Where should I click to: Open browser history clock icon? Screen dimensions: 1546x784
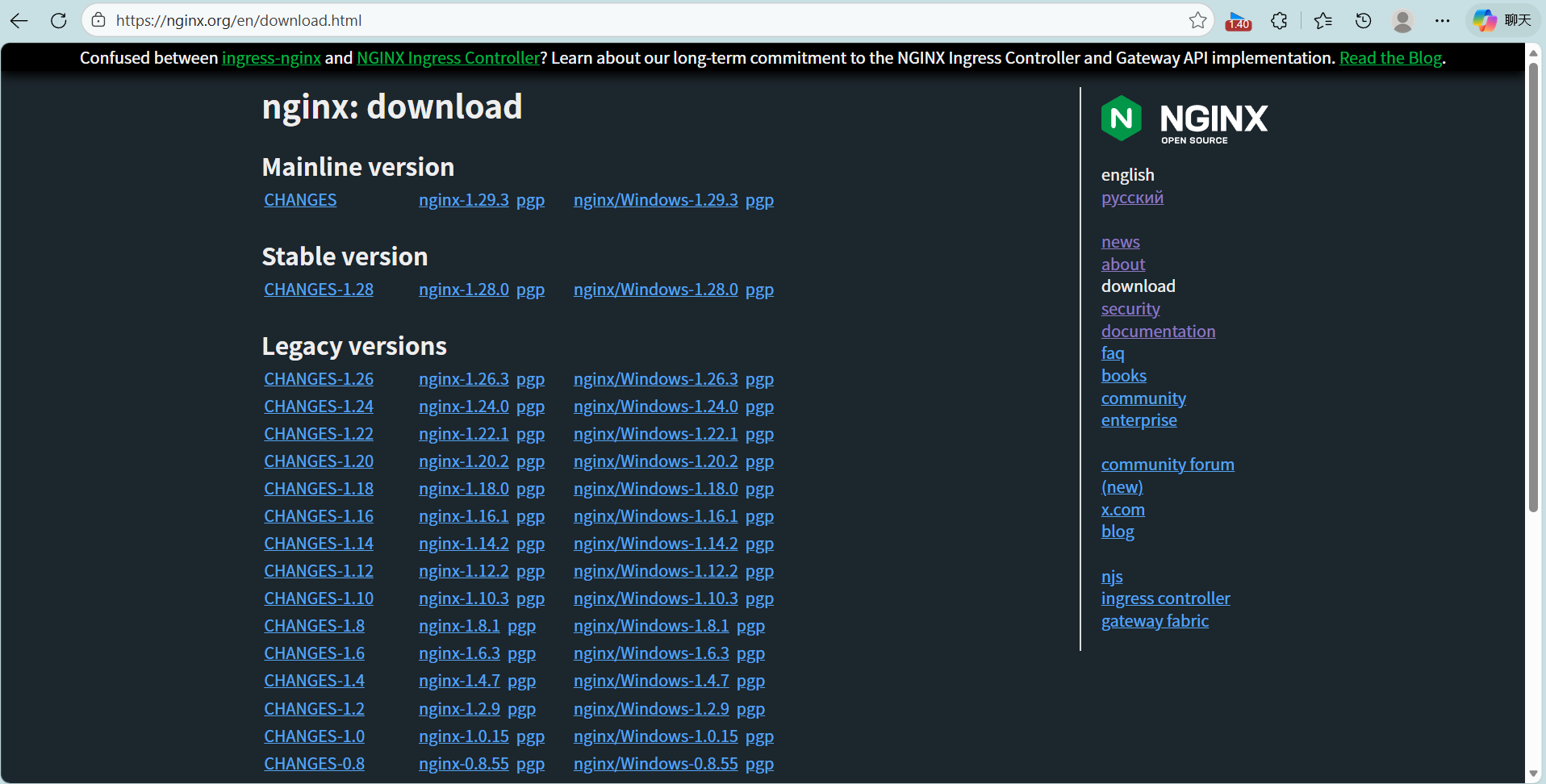1364,20
